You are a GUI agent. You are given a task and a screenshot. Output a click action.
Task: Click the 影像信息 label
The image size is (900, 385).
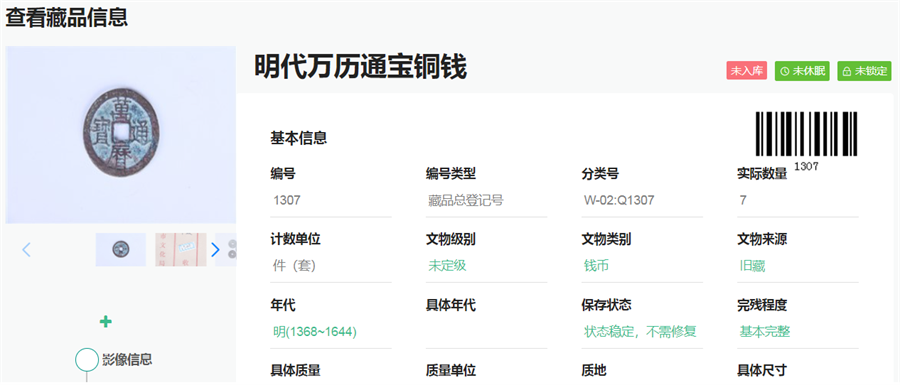127,360
